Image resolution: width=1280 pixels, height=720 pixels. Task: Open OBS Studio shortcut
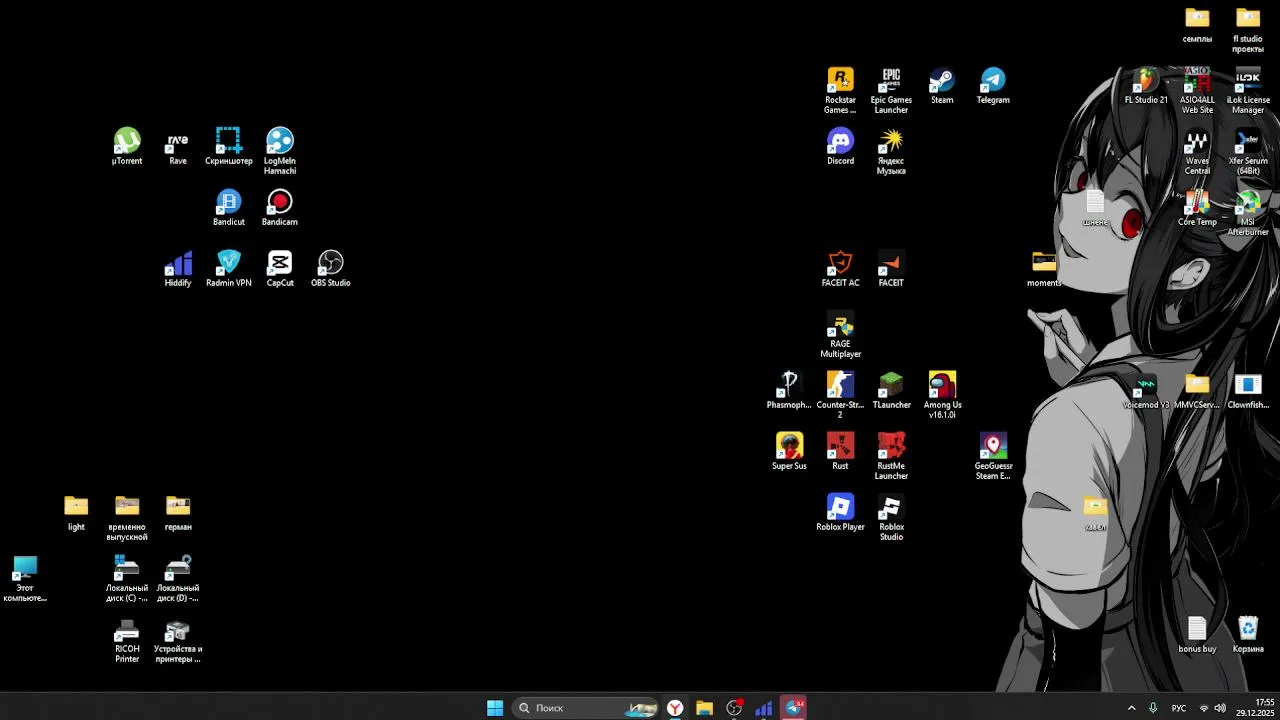click(331, 268)
